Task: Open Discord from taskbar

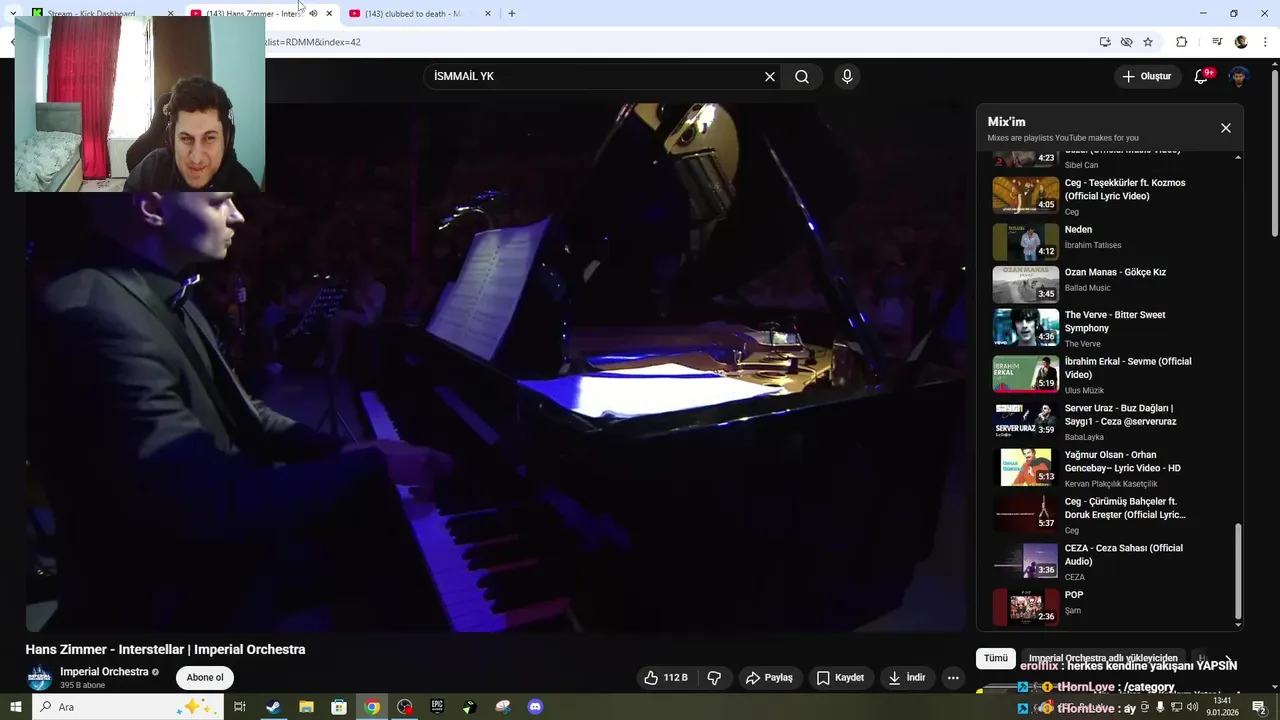Action: 535,707
